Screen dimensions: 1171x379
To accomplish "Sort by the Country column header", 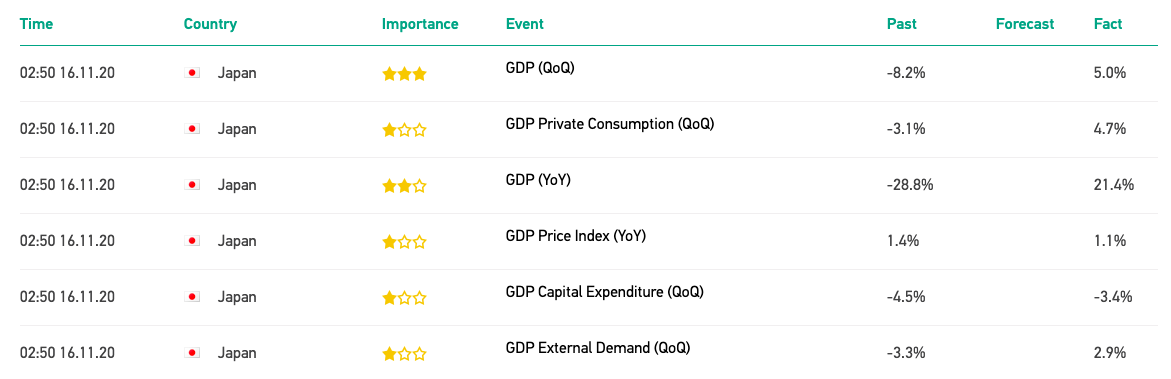I will pyautogui.click(x=210, y=24).
